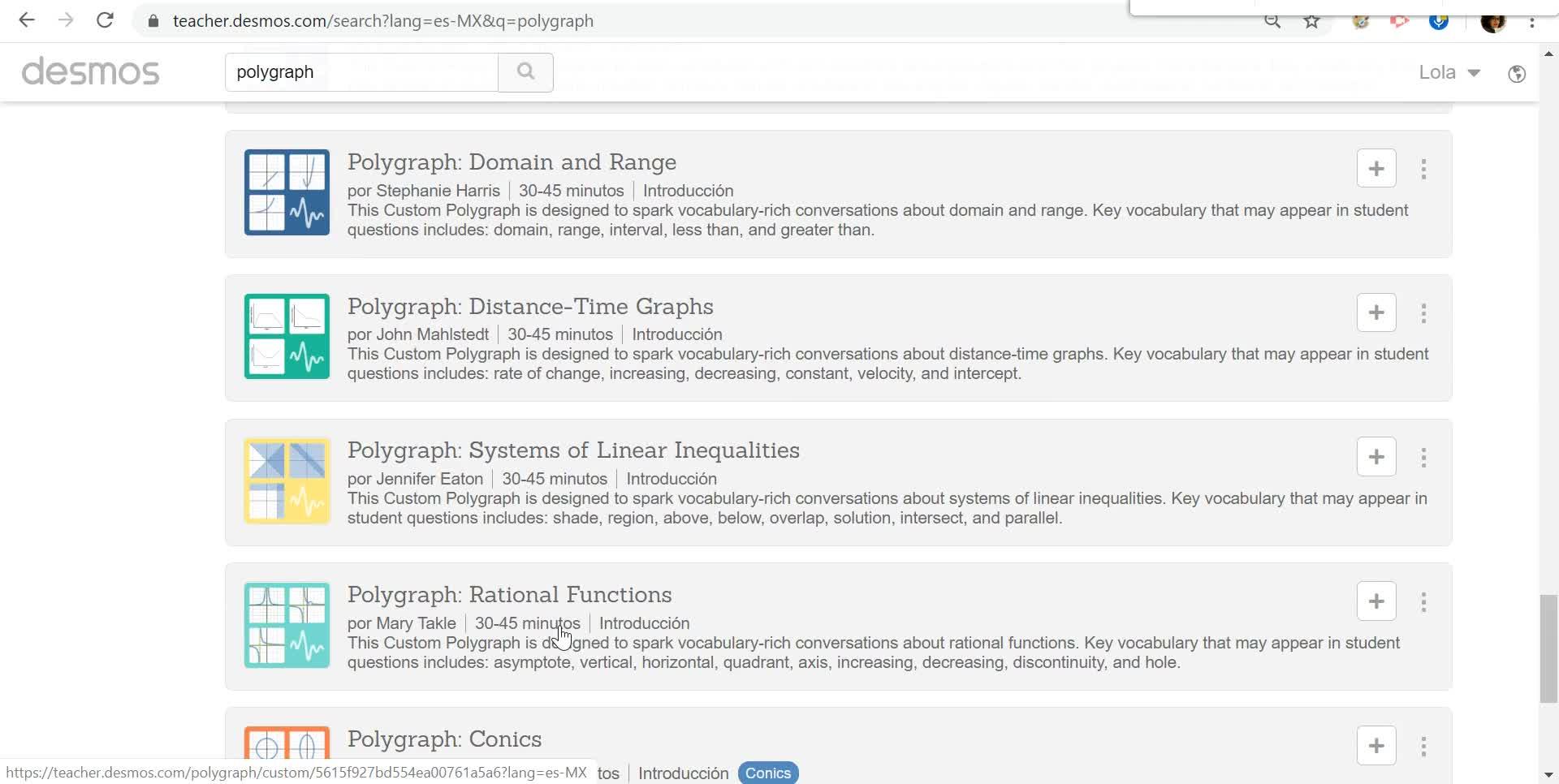Go back to the previous browser page
The image size is (1559, 784).
tap(27, 20)
